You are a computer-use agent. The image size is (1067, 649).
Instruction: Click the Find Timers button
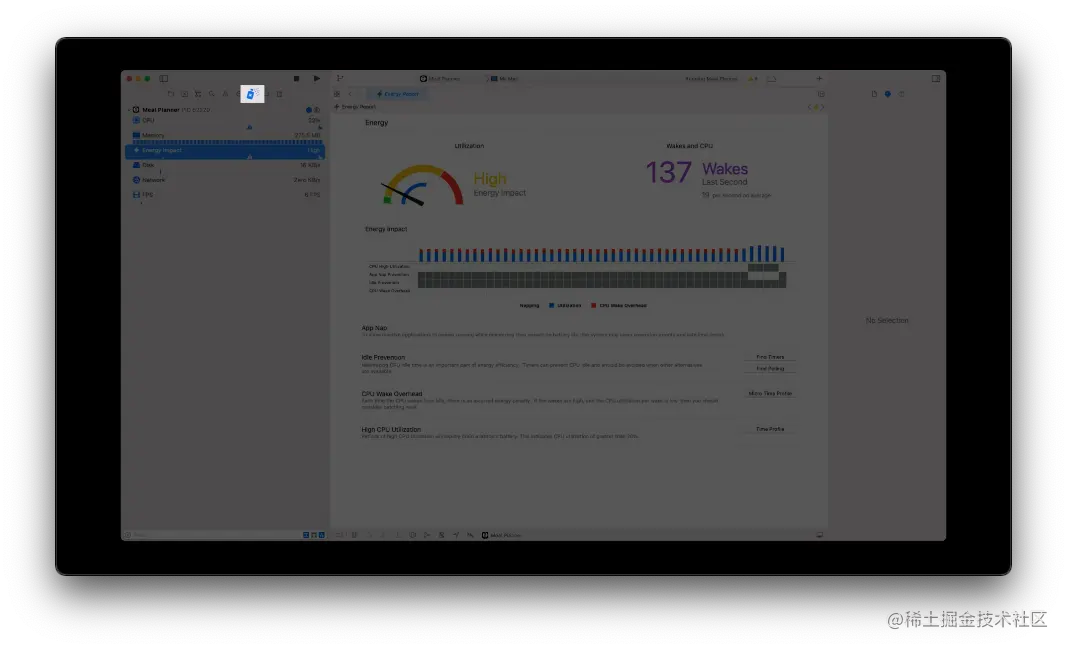click(770, 357)
